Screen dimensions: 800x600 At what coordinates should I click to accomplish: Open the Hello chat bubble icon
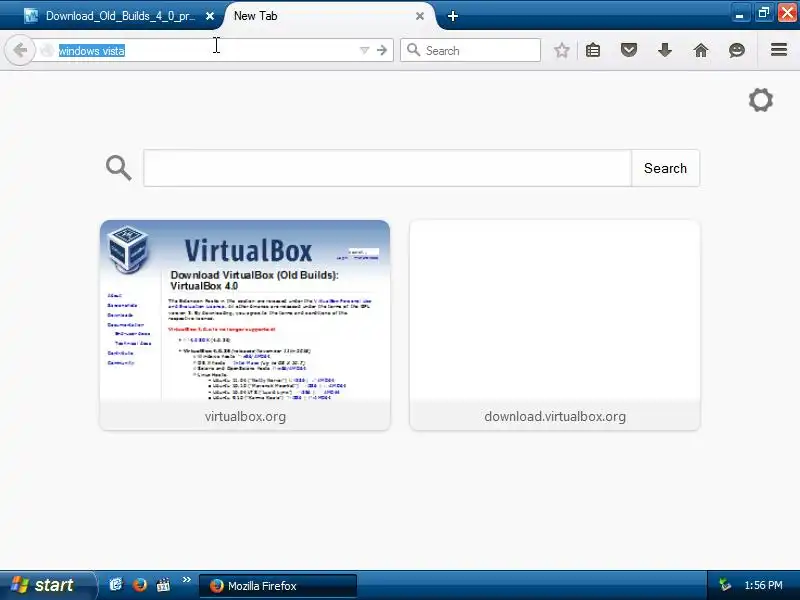coord(737,50)
